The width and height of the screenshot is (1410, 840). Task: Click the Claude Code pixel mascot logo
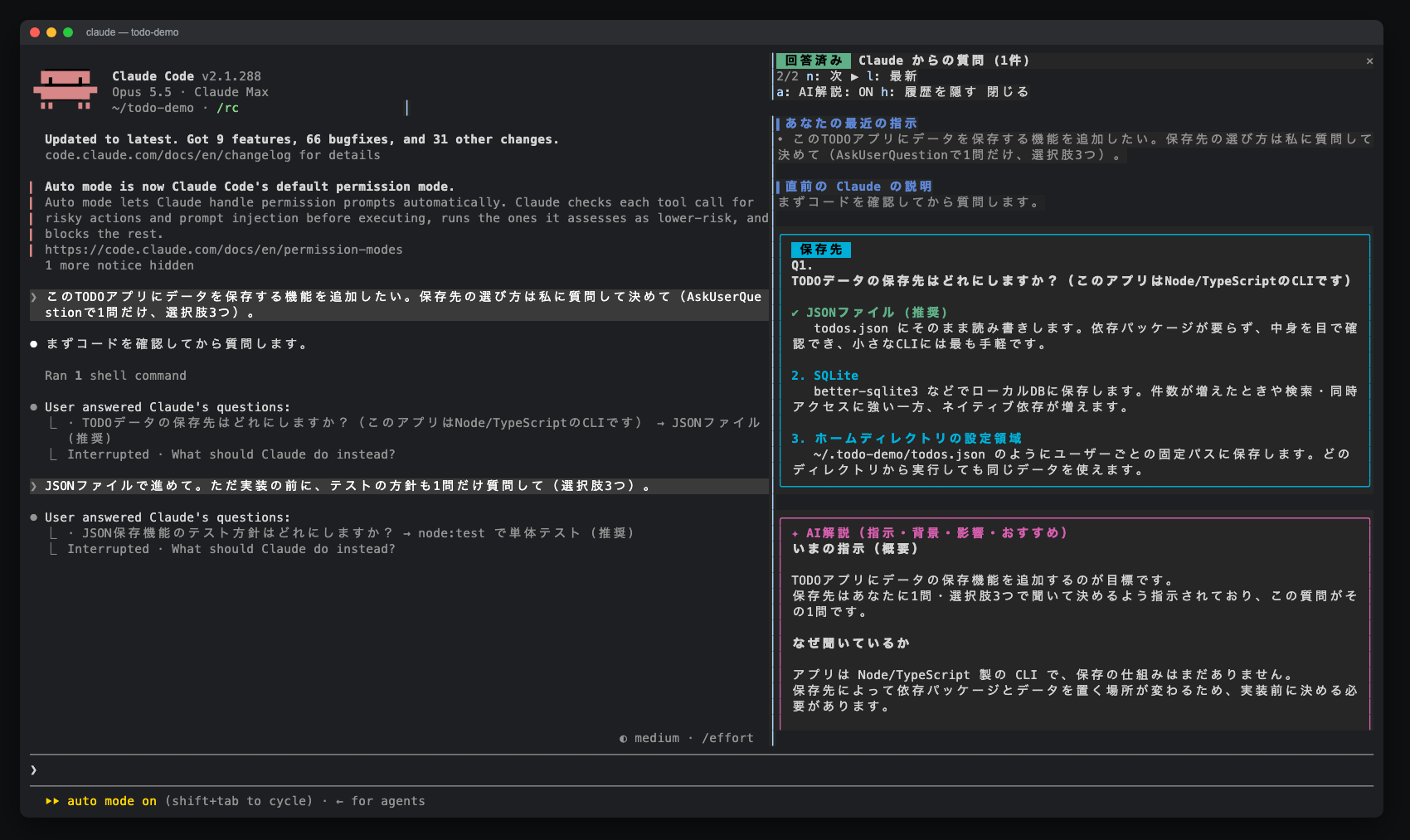66,90
